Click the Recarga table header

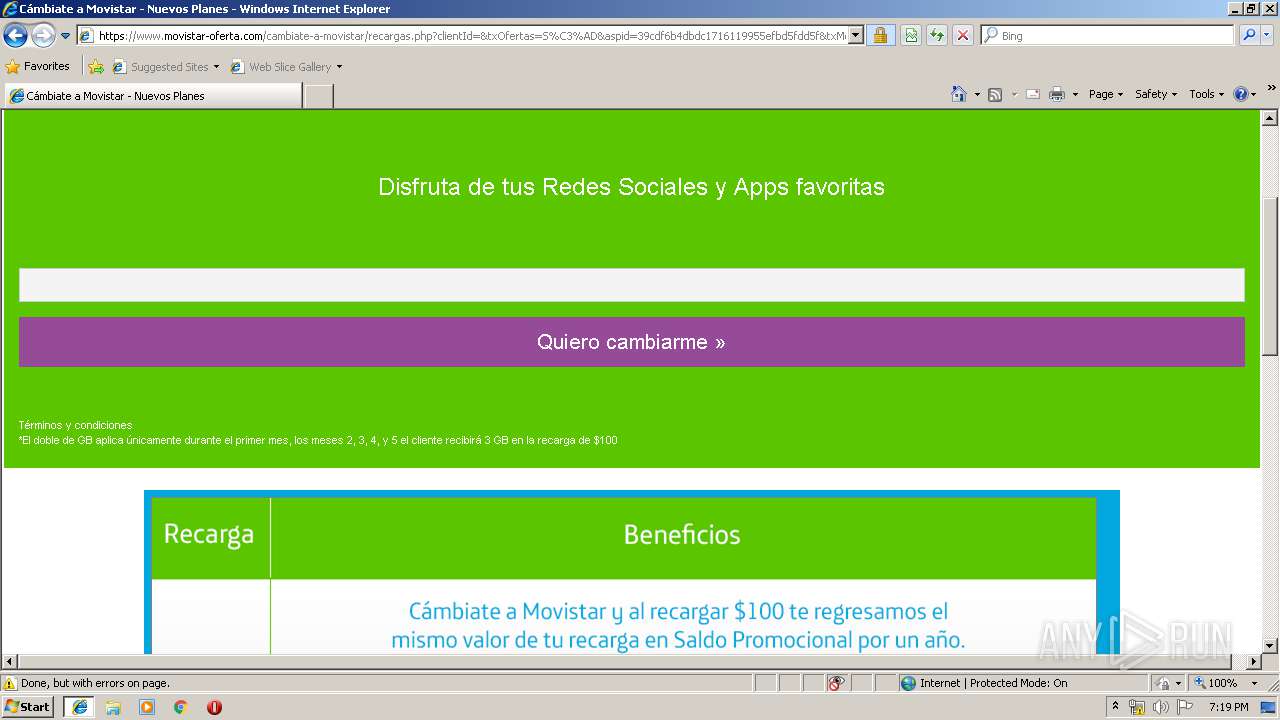click(x=209, y=534)
